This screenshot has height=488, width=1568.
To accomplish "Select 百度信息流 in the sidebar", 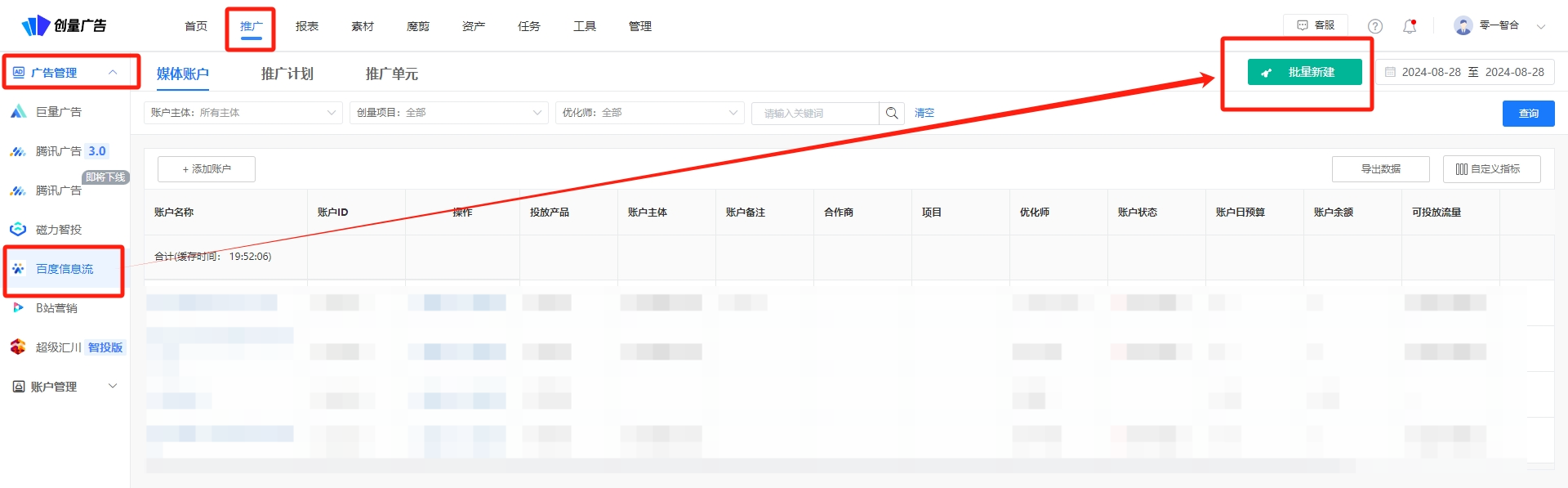I will point(64,269).
